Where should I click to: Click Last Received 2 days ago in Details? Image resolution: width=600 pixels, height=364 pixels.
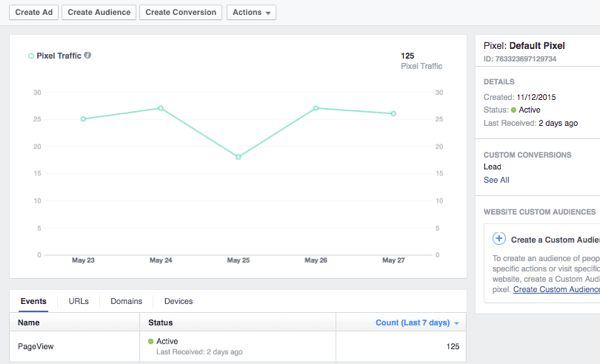531,123
